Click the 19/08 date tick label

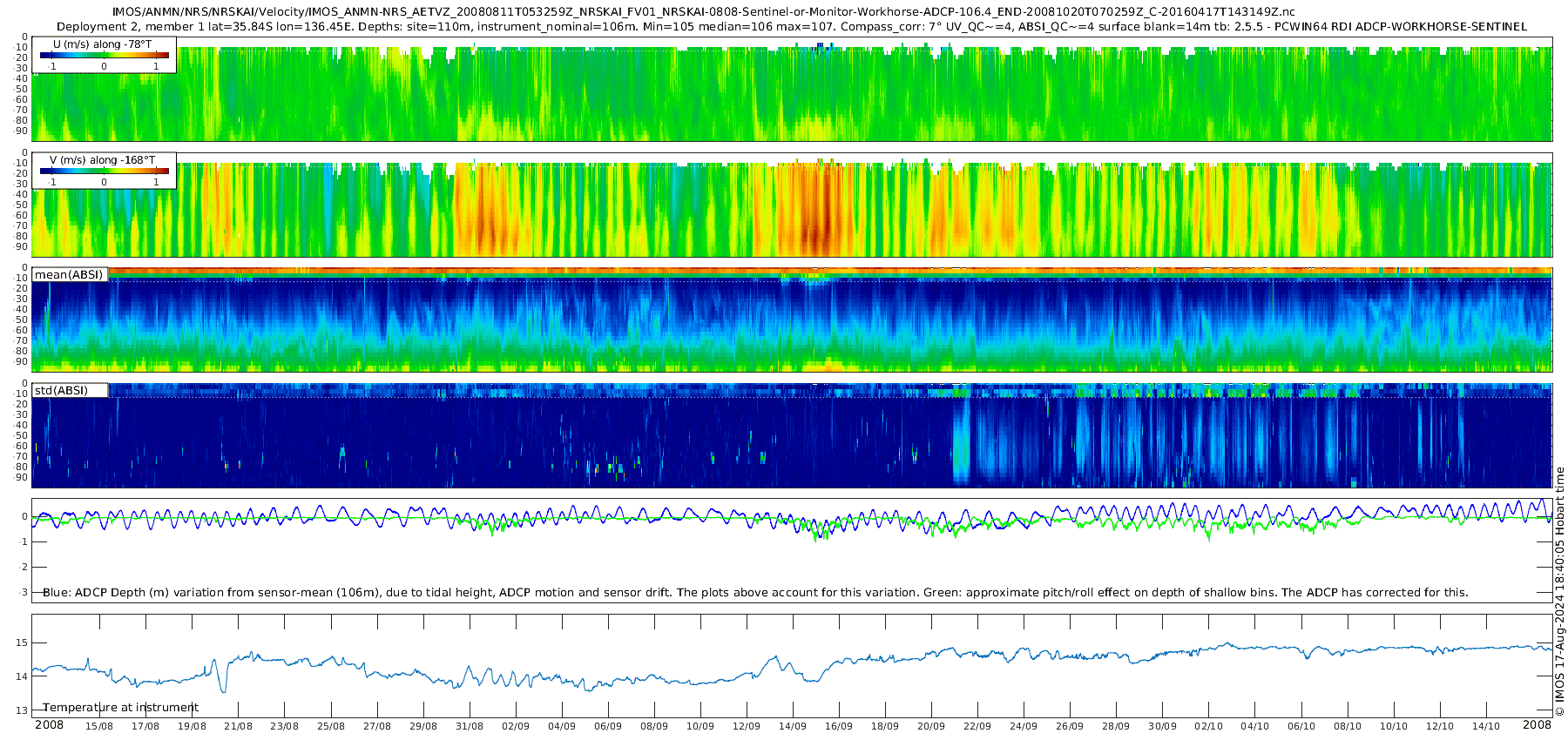[192, 726]
